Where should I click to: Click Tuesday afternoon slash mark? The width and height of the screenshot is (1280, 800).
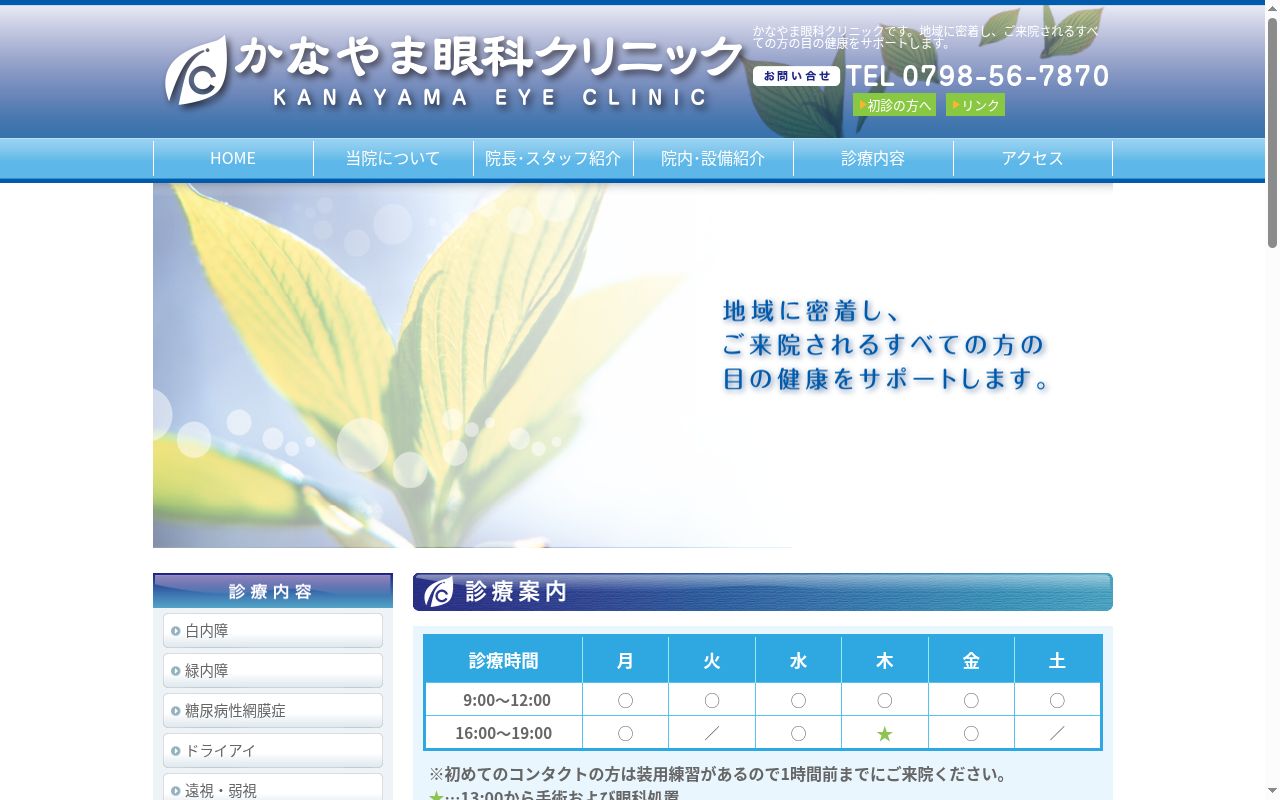click(x=712, y=733)
